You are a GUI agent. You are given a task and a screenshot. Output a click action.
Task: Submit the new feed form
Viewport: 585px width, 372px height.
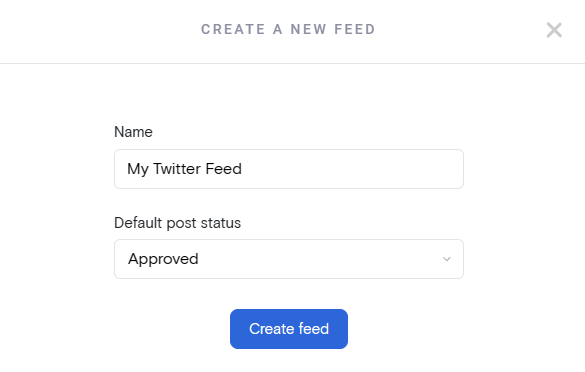(x=289, y=329)
